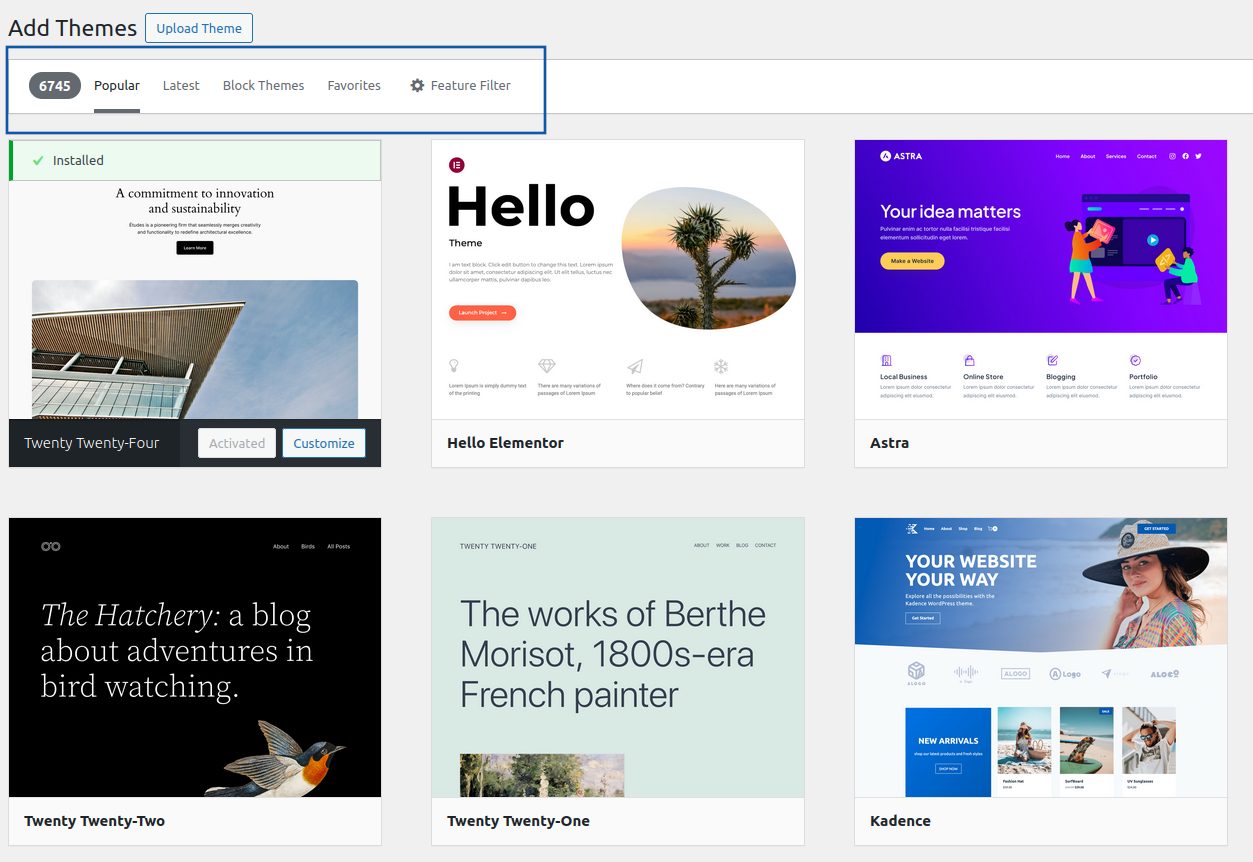Click the Twenty Twenty-Two theme name
1253x862 pixels.
[94, 821]
